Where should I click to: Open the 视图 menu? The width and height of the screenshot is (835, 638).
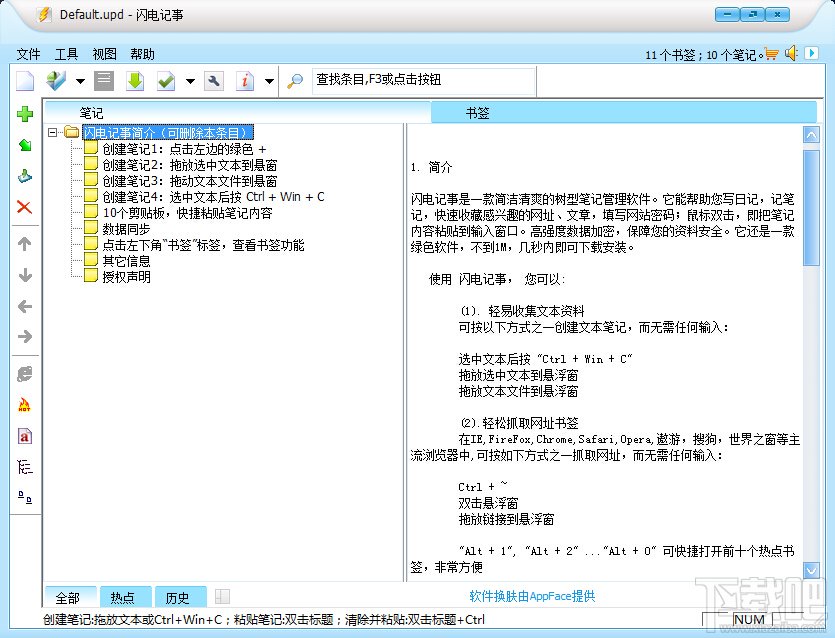104,54
